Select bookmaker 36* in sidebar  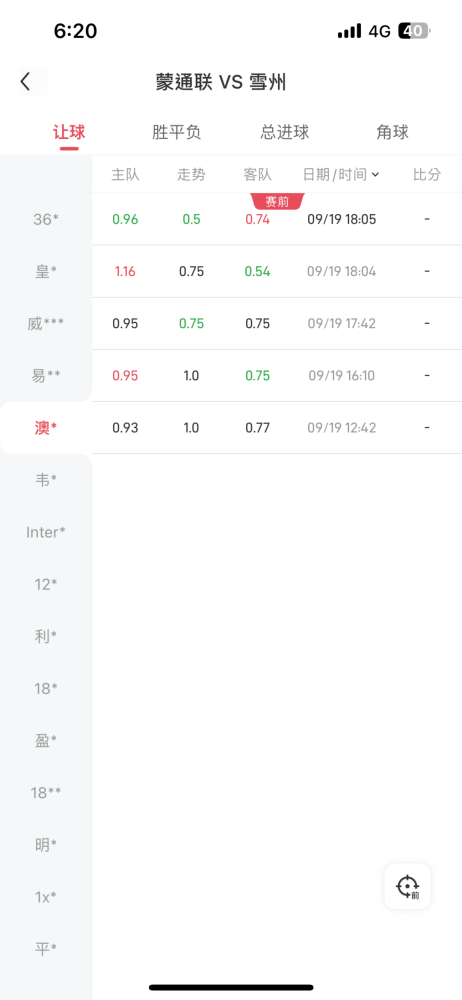click(x=46, y=219)
